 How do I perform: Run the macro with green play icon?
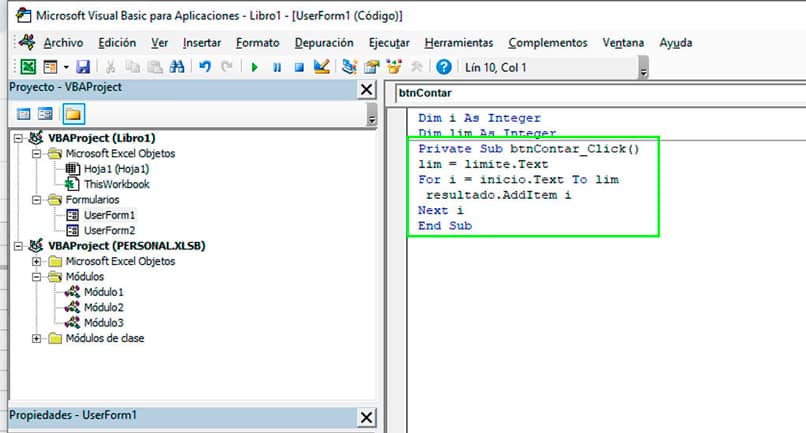click(x=254, y=67)
